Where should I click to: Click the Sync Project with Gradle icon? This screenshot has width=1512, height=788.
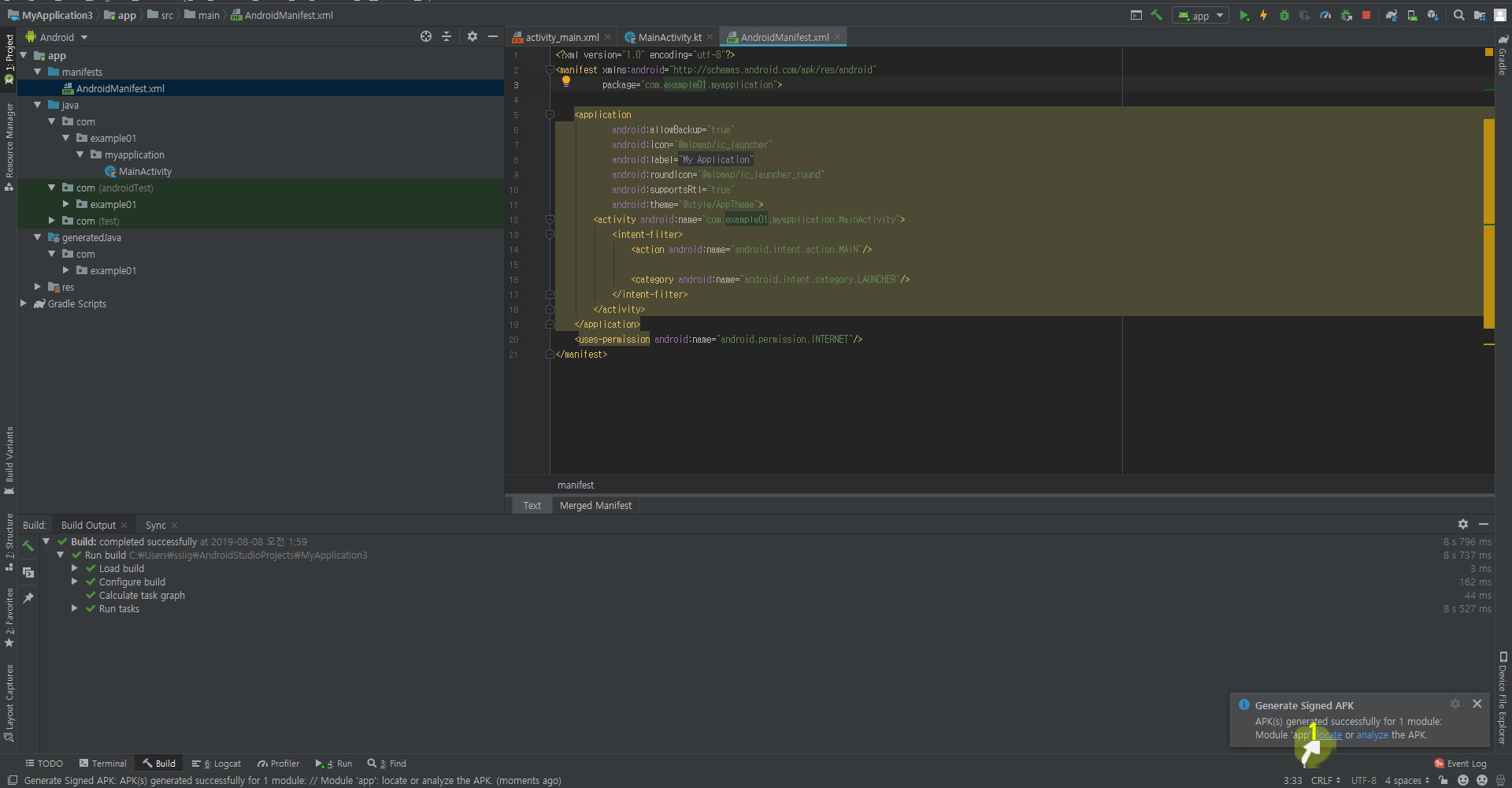pos(1392,15)
